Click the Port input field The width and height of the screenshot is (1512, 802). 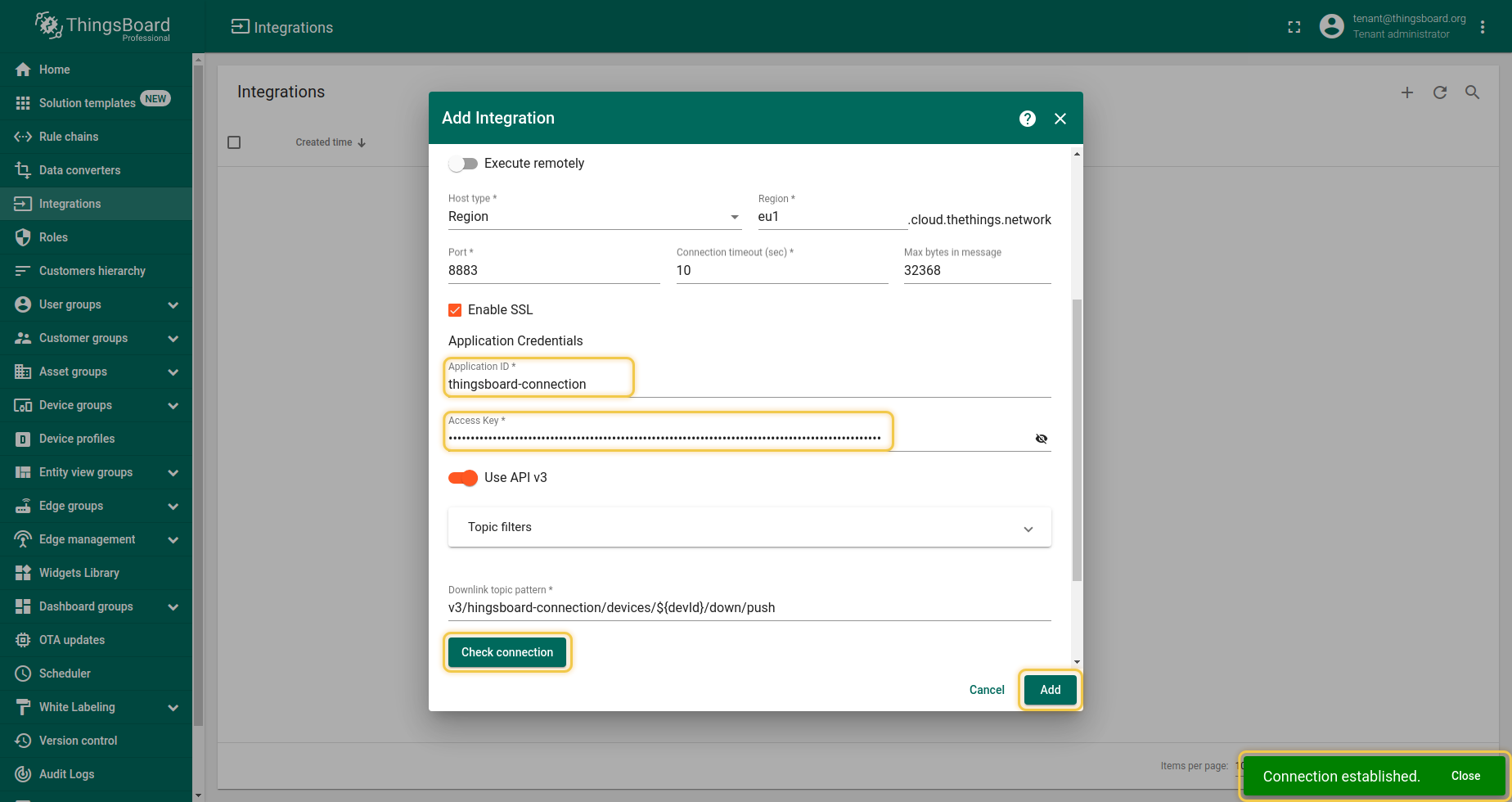click(x=553, y=271)
